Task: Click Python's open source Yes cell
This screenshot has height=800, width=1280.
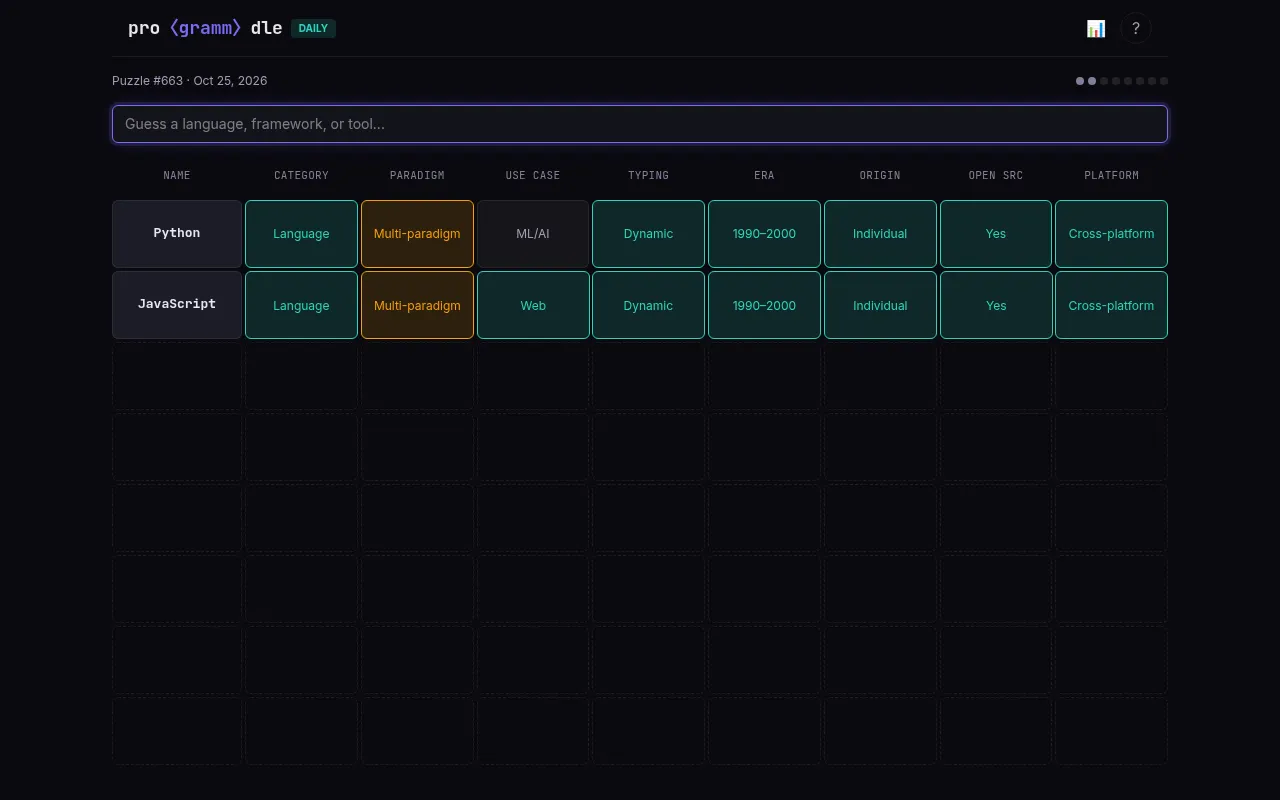Action: pos(996,234)
